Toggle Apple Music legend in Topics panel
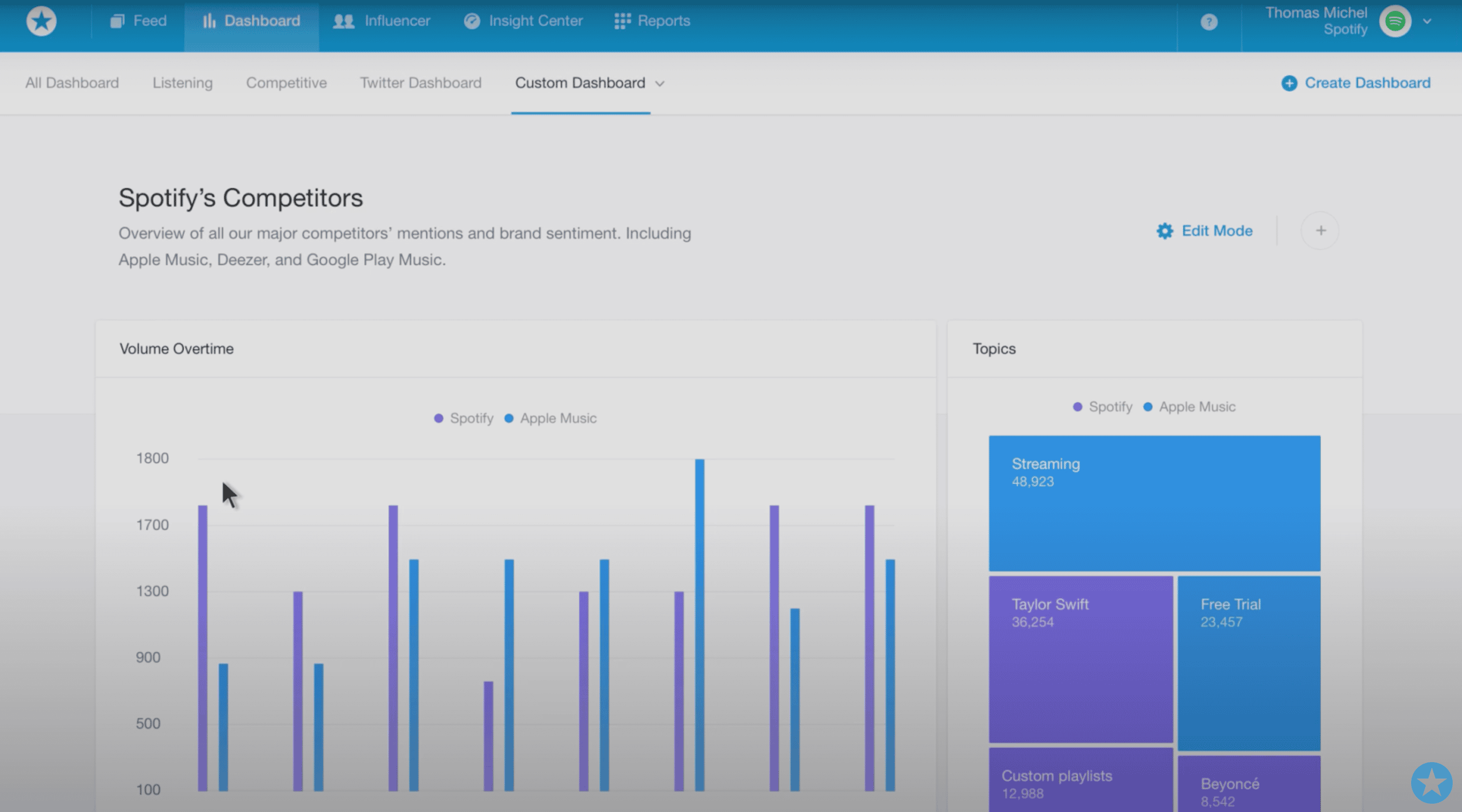 click(1189, 407)
